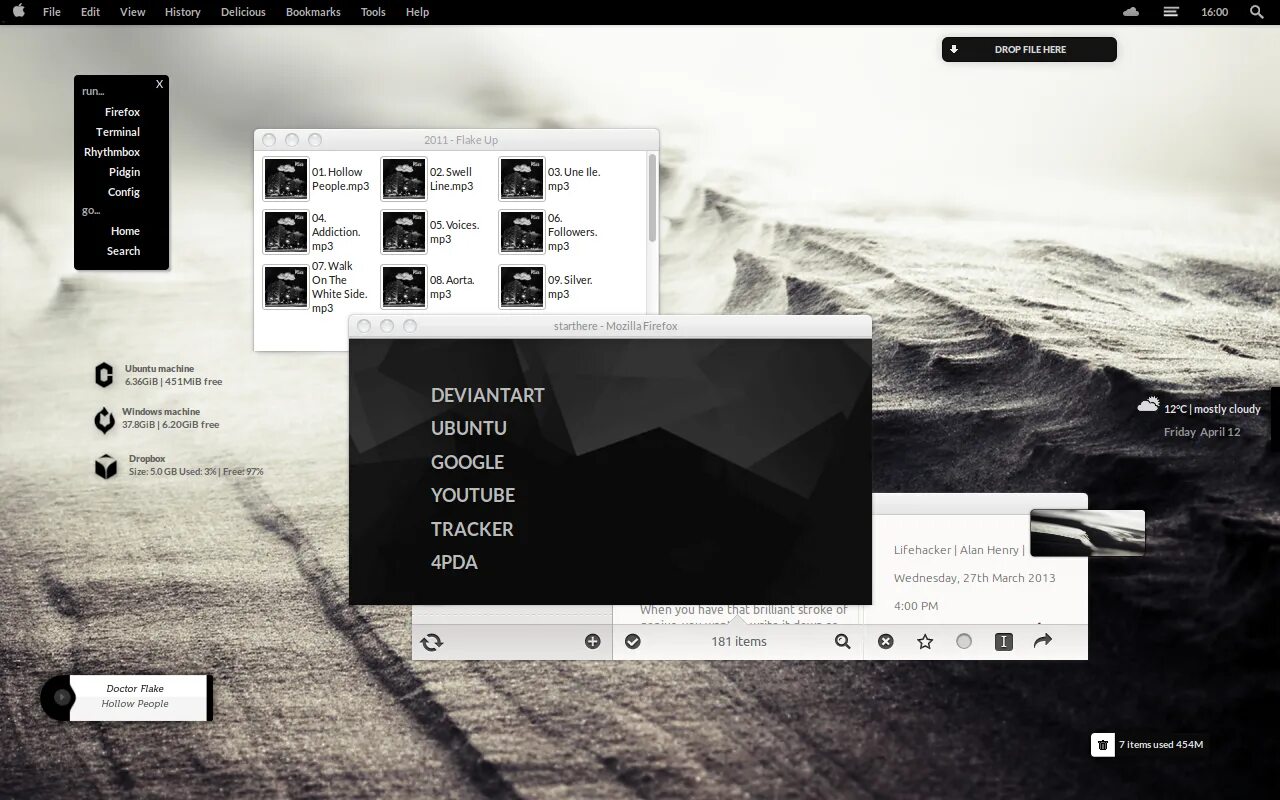The width and height of the screenshot is (1280, 800).
Task: Open the 4PDA link
Action: pyautogui.click(x=454, y=562)
